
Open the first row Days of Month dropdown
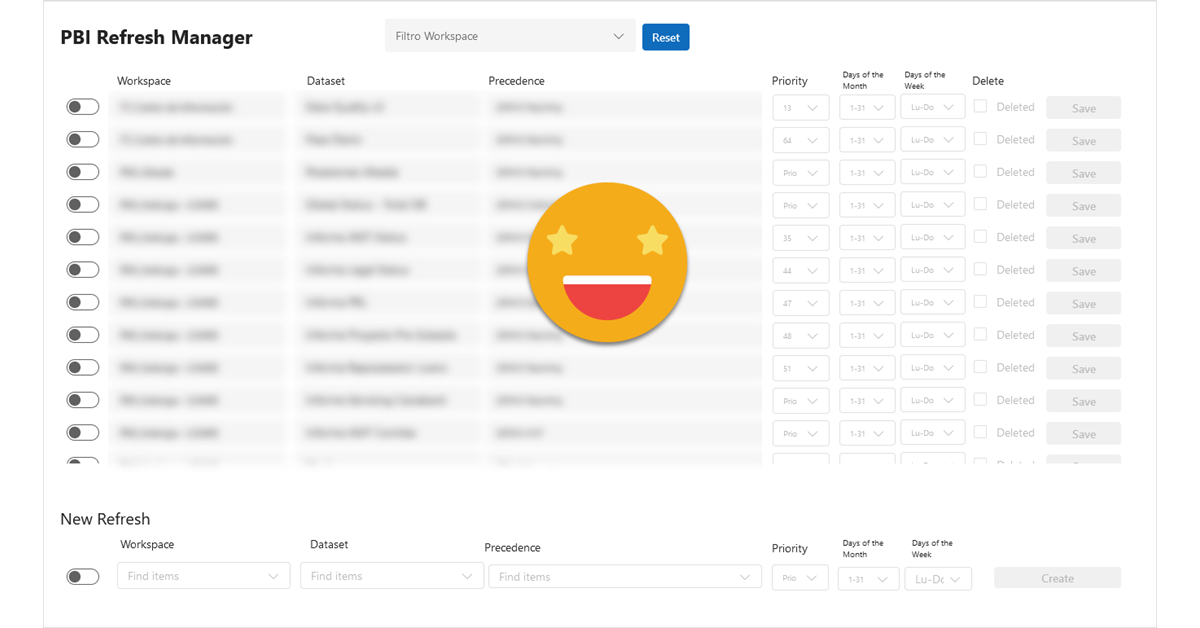click(x=866, y=107)
